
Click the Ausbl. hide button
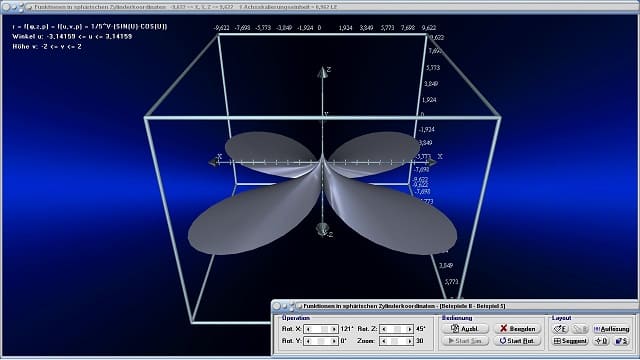coord(465,329)
